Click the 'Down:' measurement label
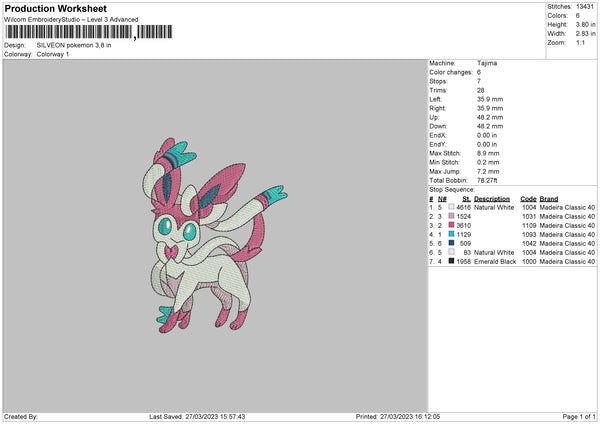 pyautogui.click(x=438, y=126)
